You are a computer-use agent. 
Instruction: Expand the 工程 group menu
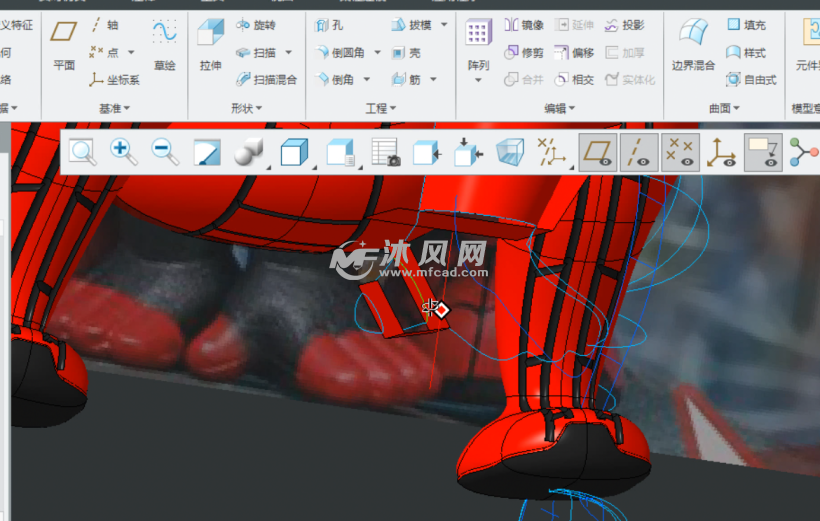(381, 108)
